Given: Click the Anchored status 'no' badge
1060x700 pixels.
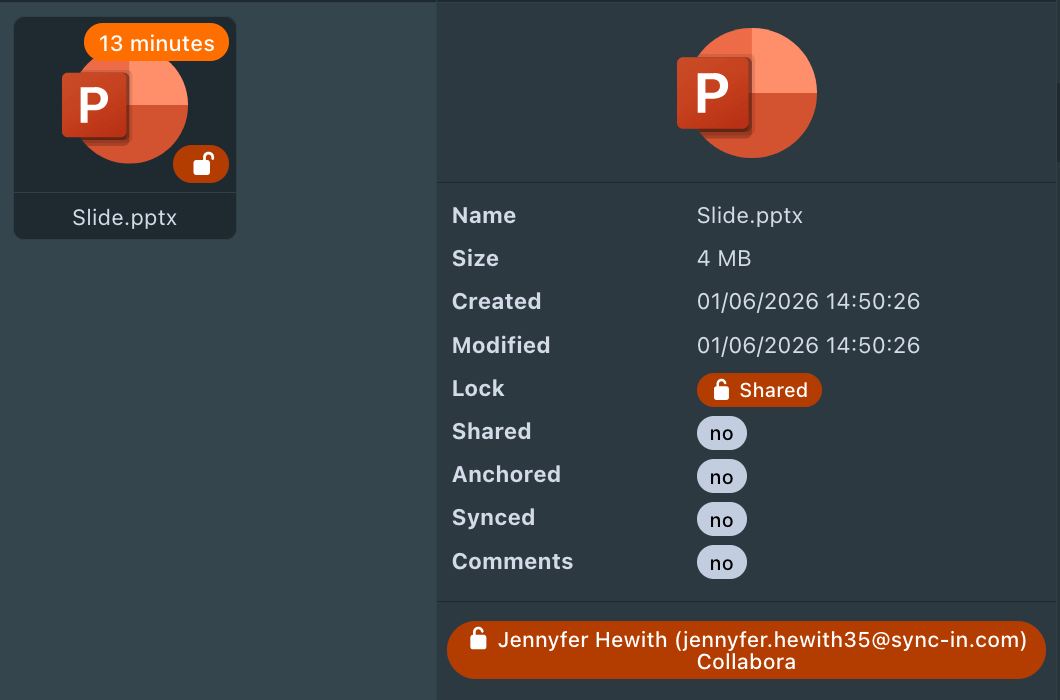Looking at the screenshot, I should pyautogui.click(x=721, y=477).
